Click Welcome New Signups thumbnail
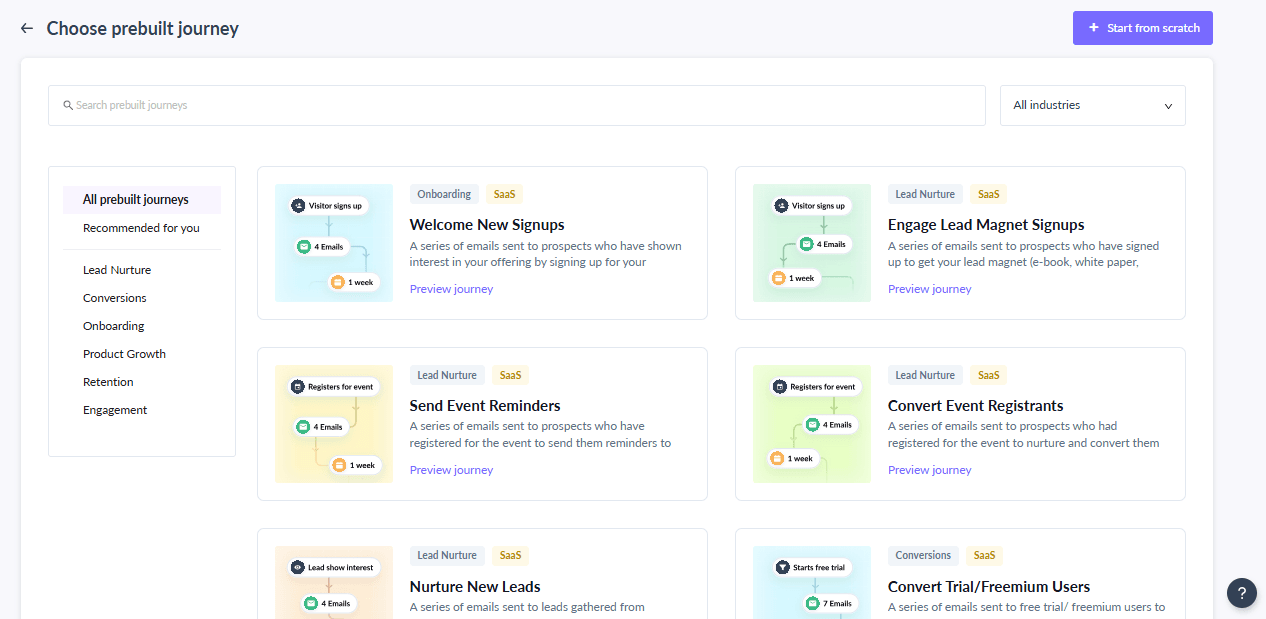 point(334,243)
